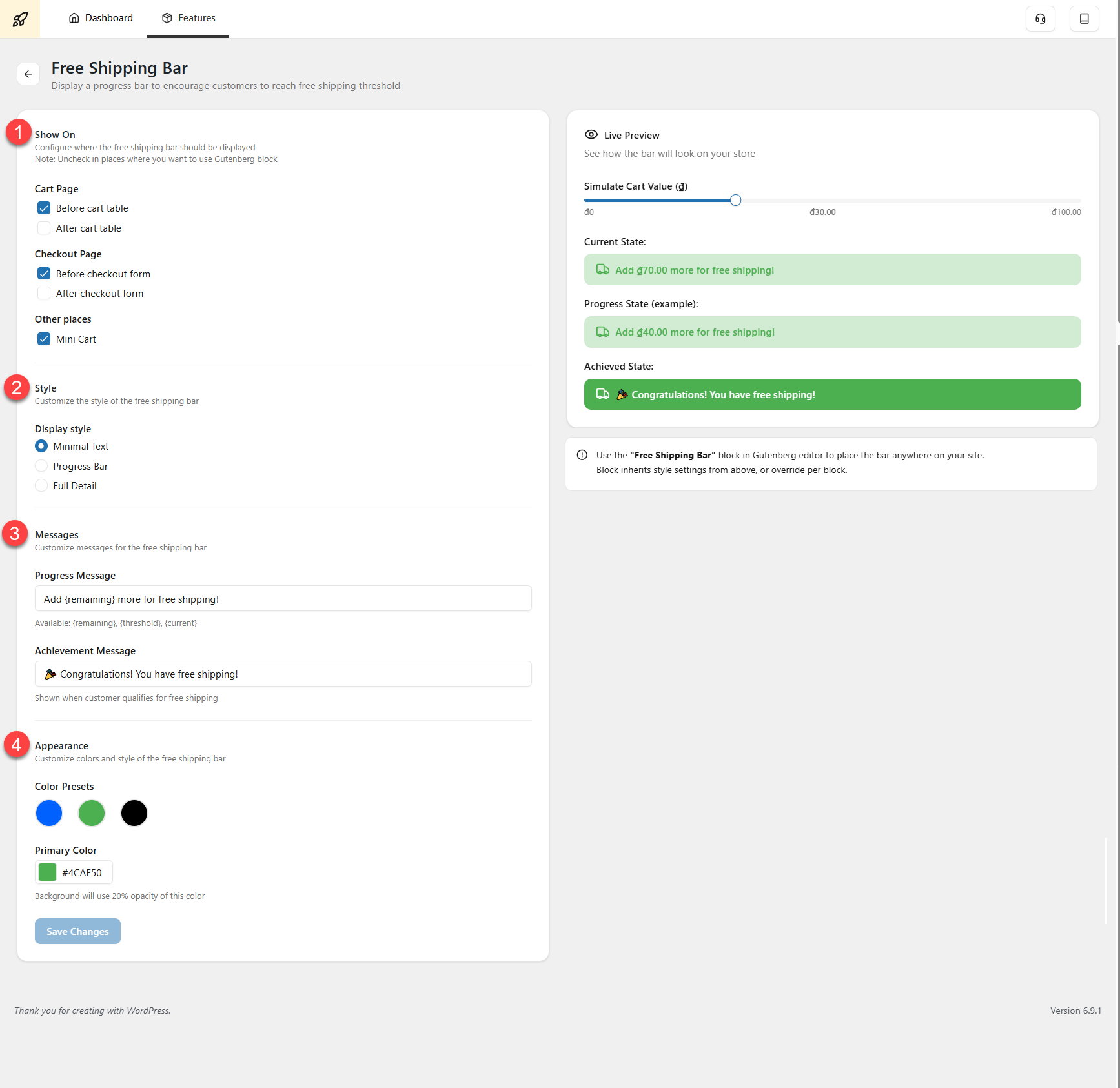Switch to the Features tab
Screen dimensions: 1120x1088
click(188, 18)
